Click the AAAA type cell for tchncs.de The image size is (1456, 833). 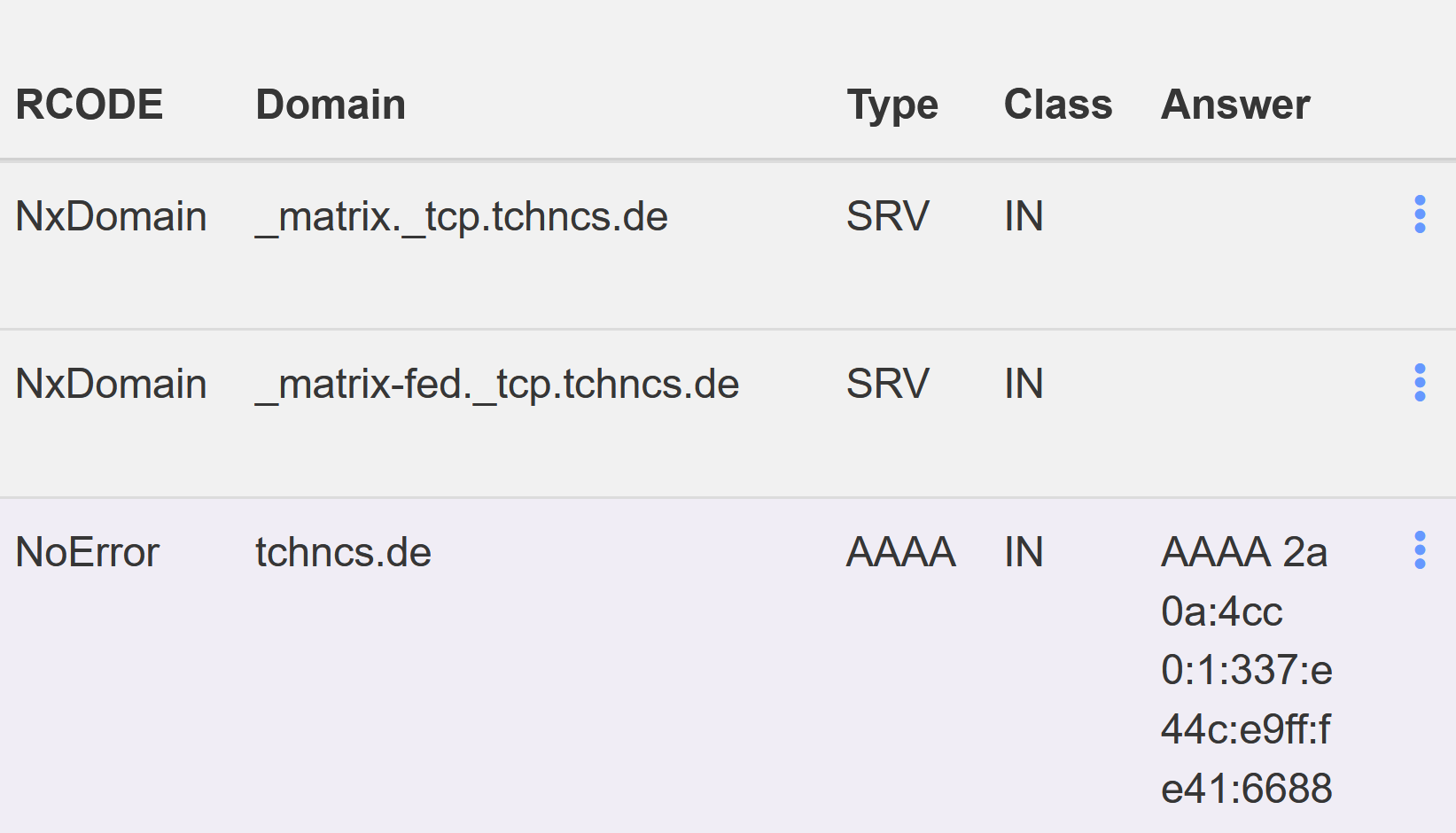click(900, 552)
